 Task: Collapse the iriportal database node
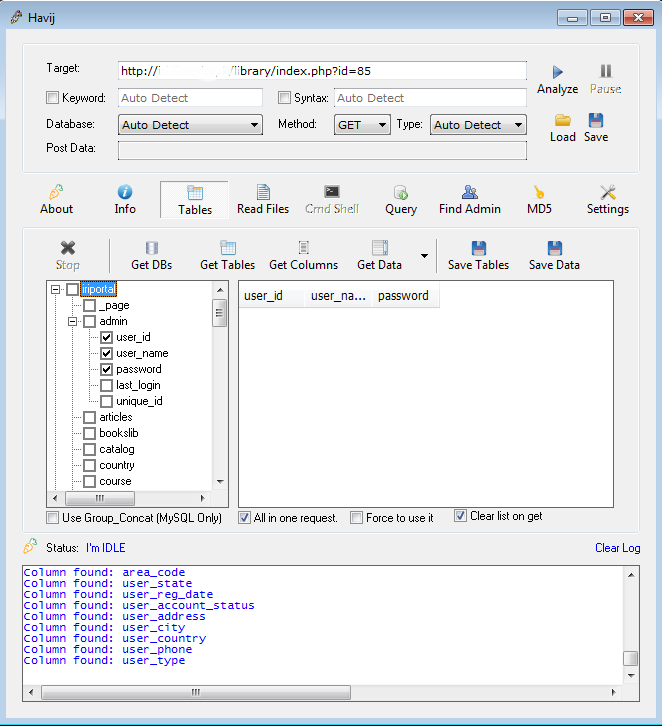(56, 289)
